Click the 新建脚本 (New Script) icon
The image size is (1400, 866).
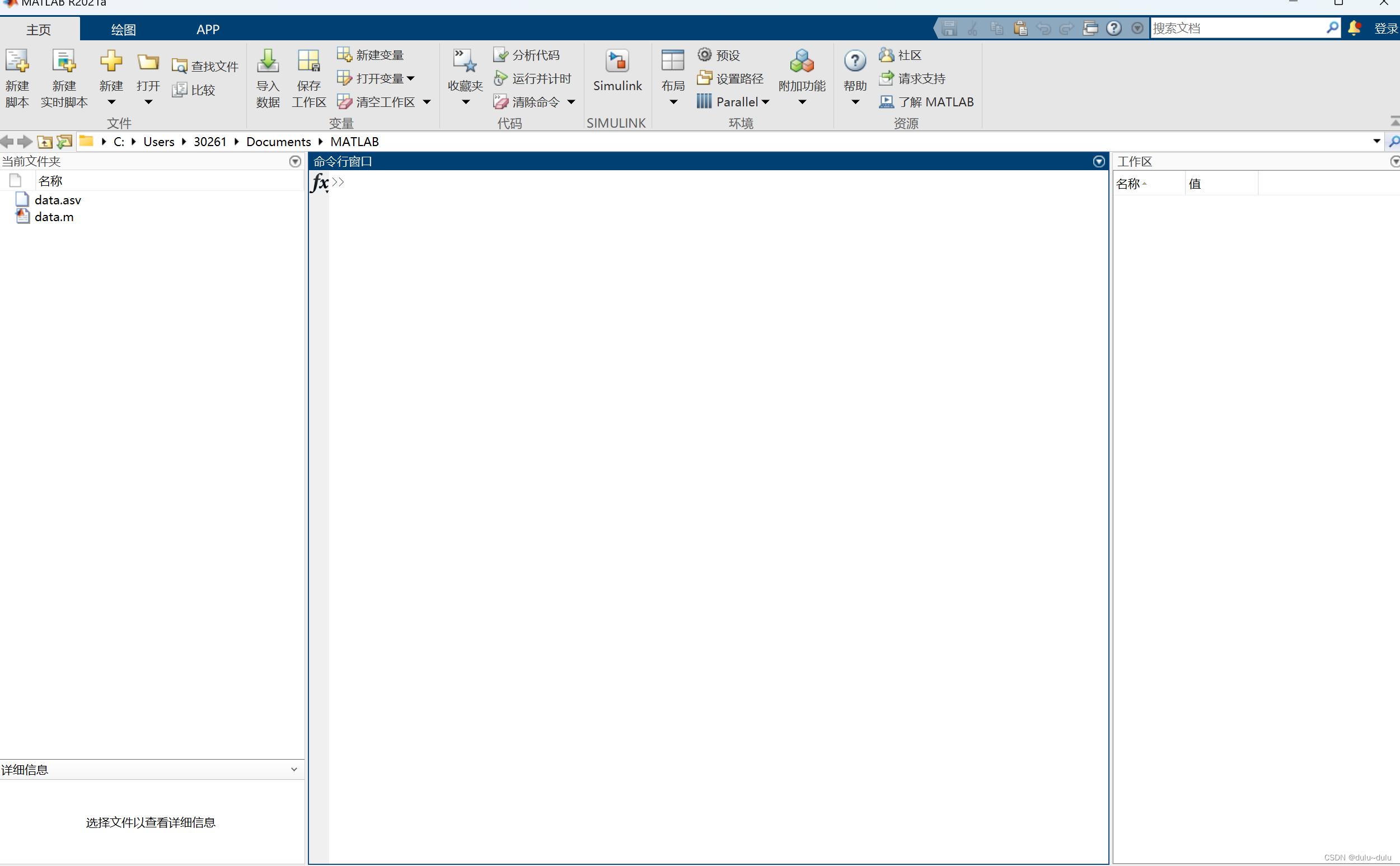click(17, 61)
